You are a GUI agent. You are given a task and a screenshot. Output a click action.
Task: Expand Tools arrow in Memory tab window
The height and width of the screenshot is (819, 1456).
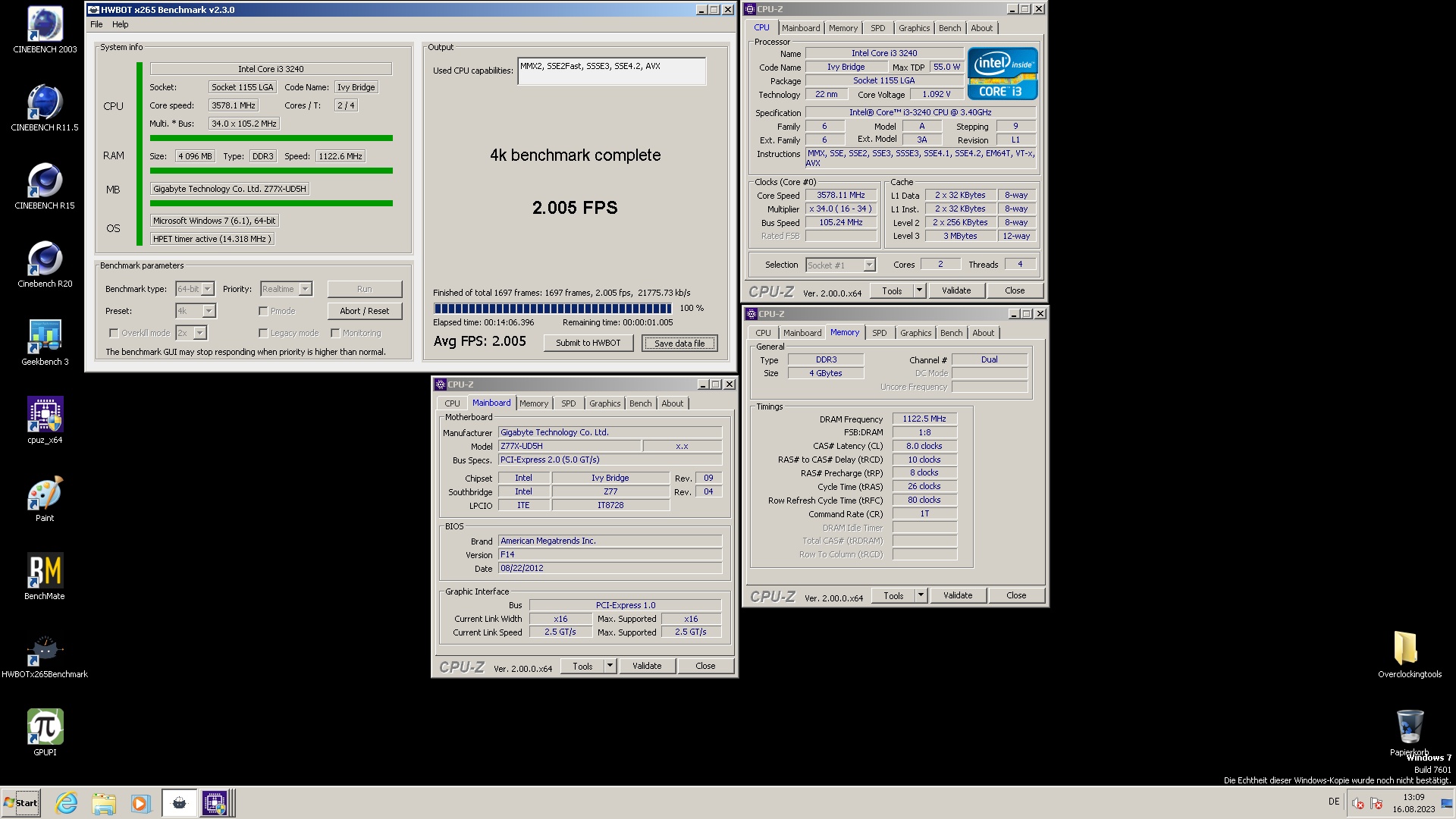[x=921, y=595]
